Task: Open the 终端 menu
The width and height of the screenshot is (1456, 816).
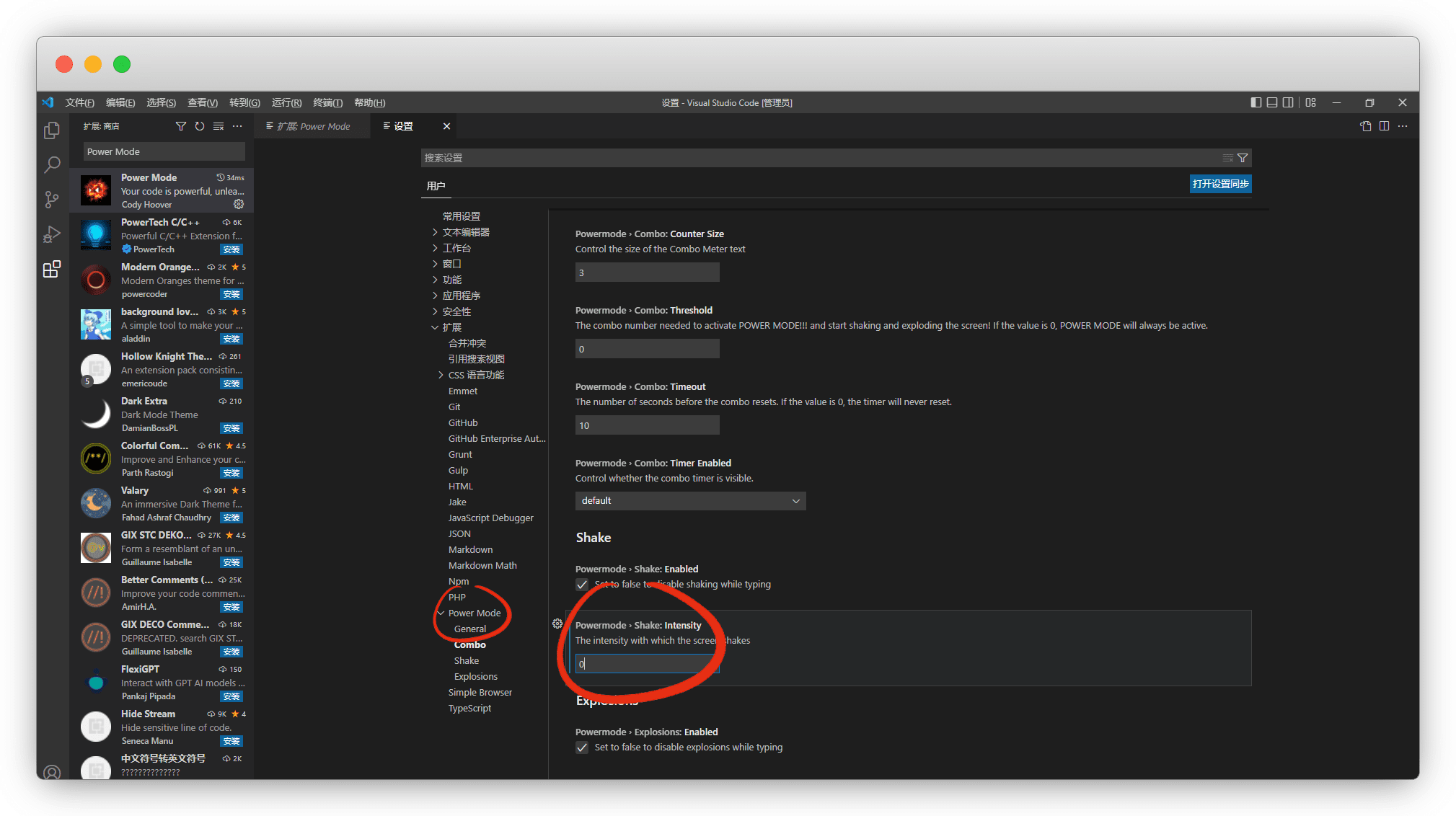Action: tap(327, 103)
